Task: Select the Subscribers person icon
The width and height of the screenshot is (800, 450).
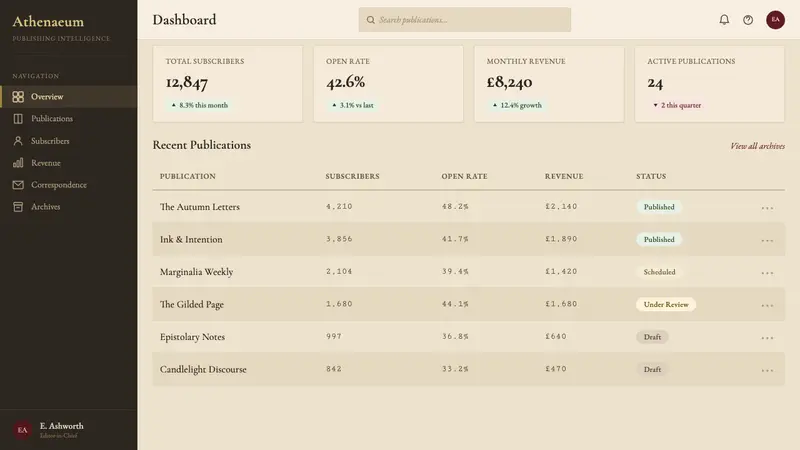Action: 18,141
